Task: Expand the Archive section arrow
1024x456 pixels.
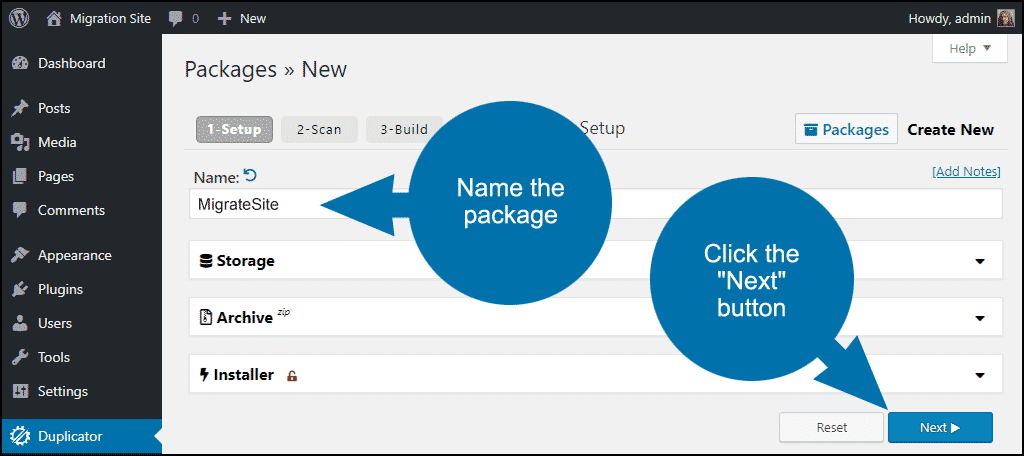Action: click(x=980, y=318)
